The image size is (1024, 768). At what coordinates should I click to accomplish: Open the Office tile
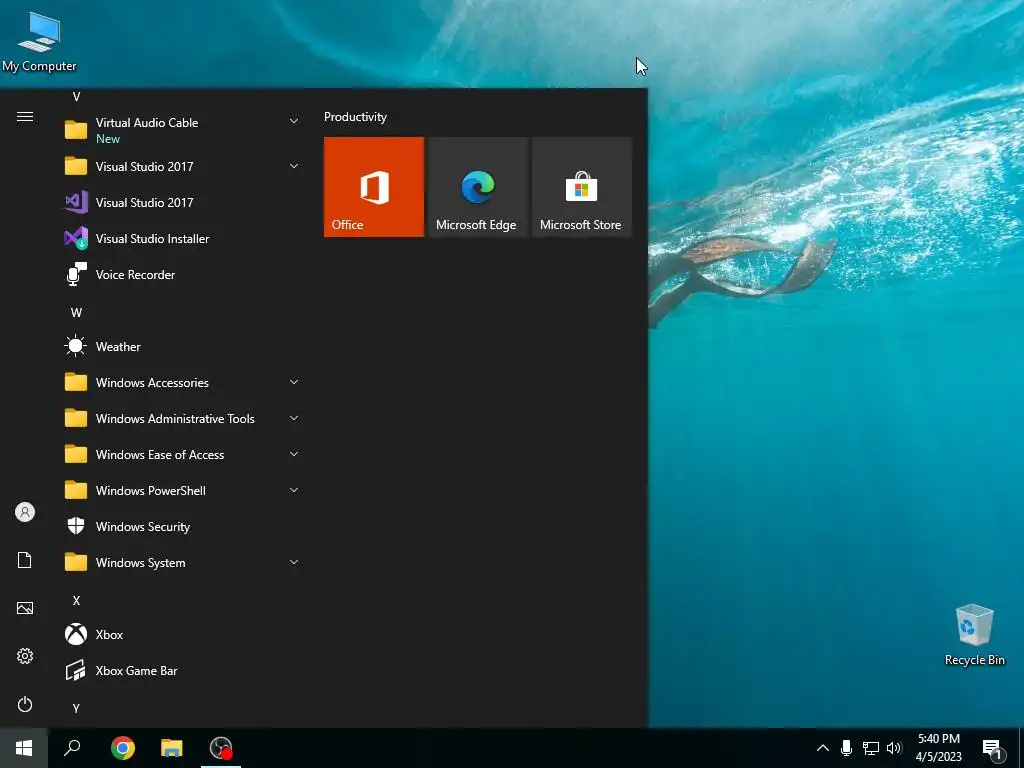(374, 187)
